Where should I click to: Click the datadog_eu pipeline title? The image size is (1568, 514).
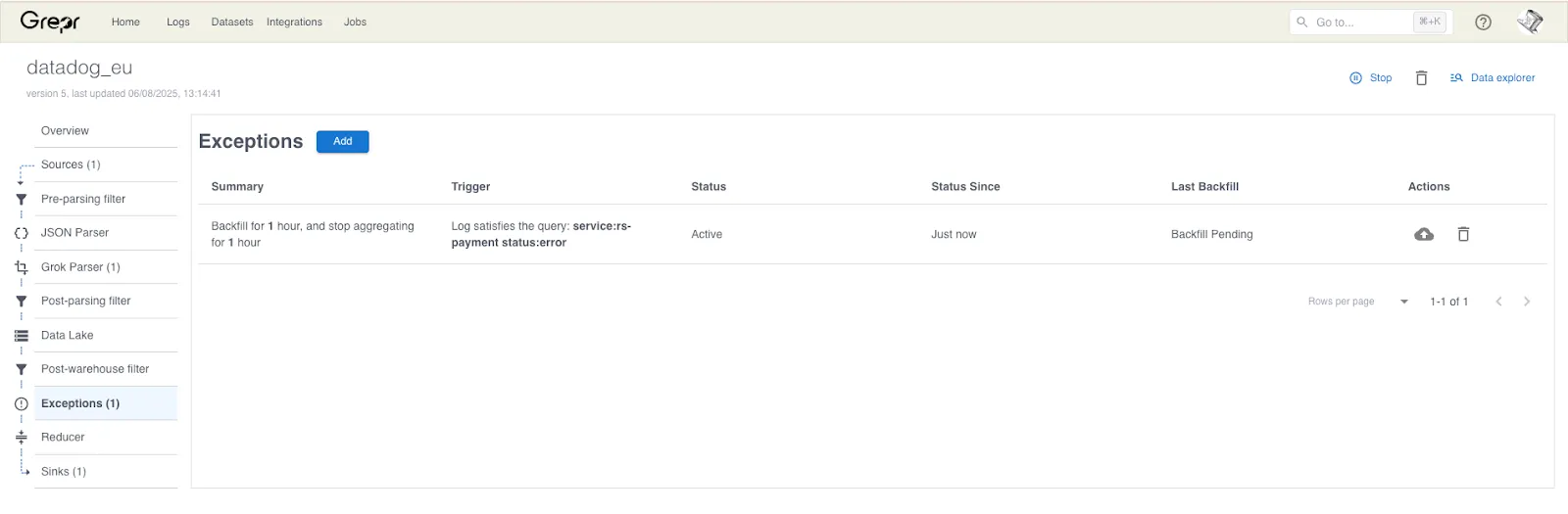(x=79, y=68)
